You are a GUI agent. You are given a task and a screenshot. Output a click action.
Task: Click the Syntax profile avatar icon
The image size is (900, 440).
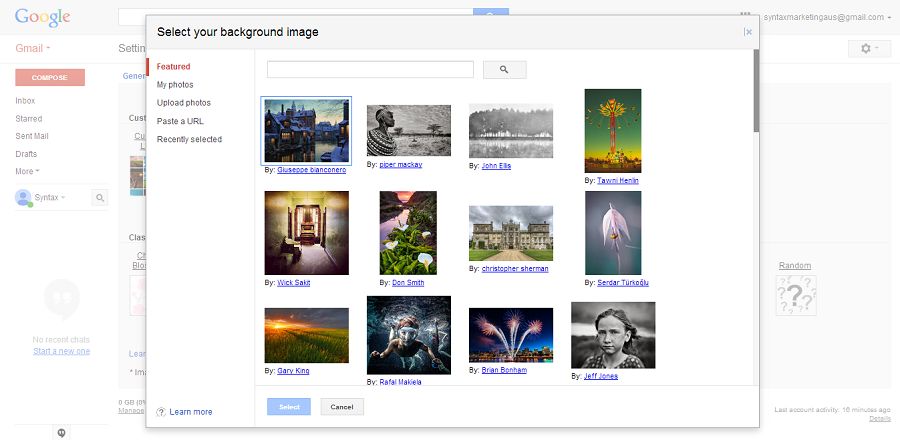tap(23, 198)
